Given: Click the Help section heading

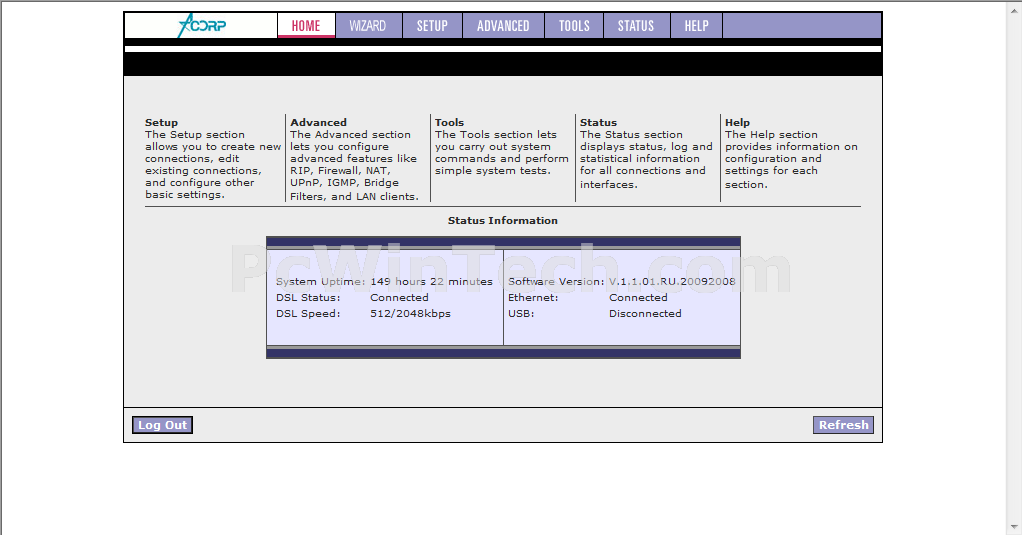Looking at the screenshot, I should [x=737, y=123].
